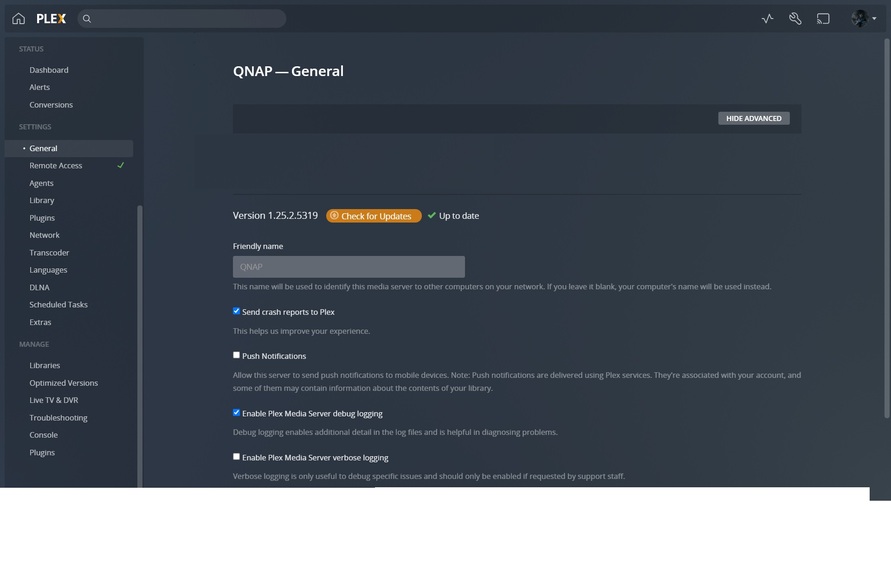Enable Push Notifications checkbox
Screen dimensions: 891x561
(x=236, y=355)
